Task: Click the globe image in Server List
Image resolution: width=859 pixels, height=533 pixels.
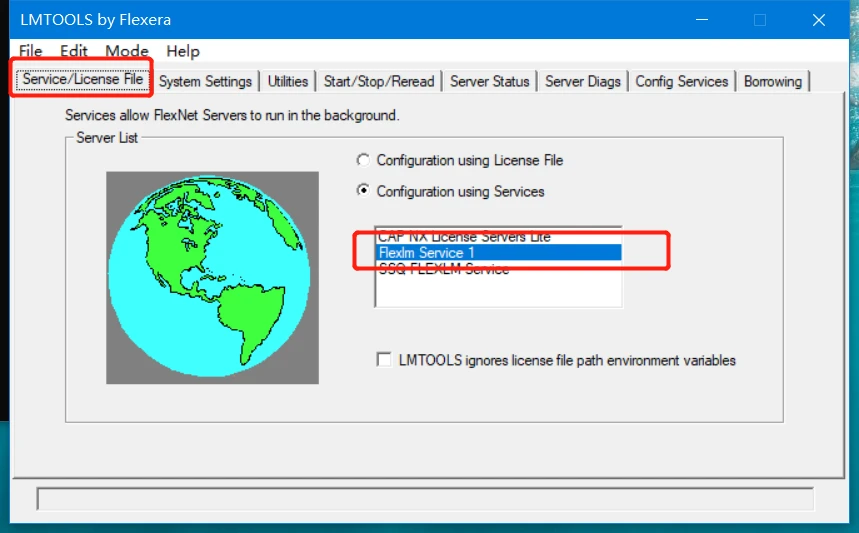Action: [x=212, y=277]
